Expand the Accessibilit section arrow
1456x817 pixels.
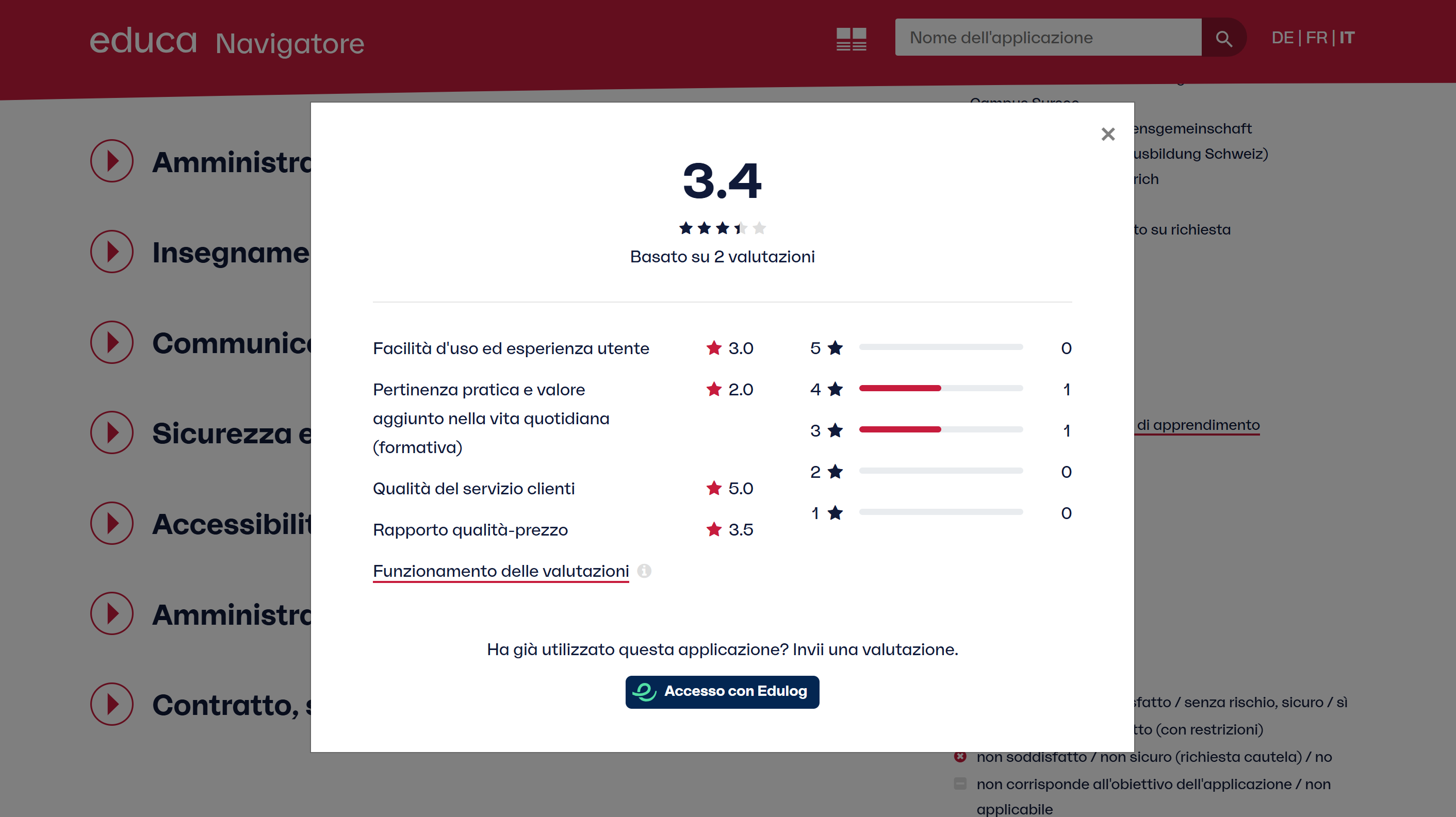tap(112, 523)
